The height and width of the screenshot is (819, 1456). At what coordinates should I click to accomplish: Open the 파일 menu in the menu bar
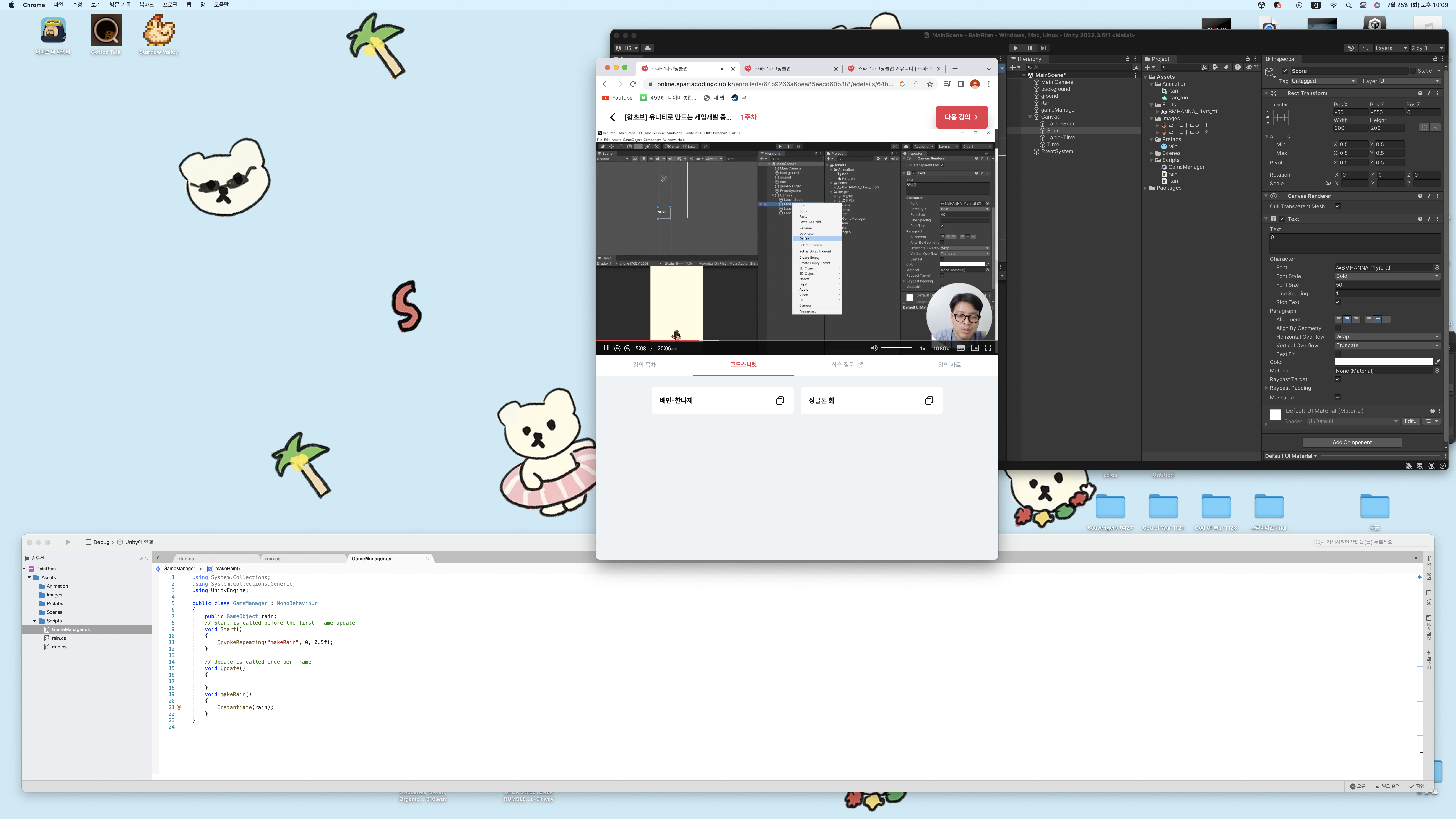tap(59, 5)
